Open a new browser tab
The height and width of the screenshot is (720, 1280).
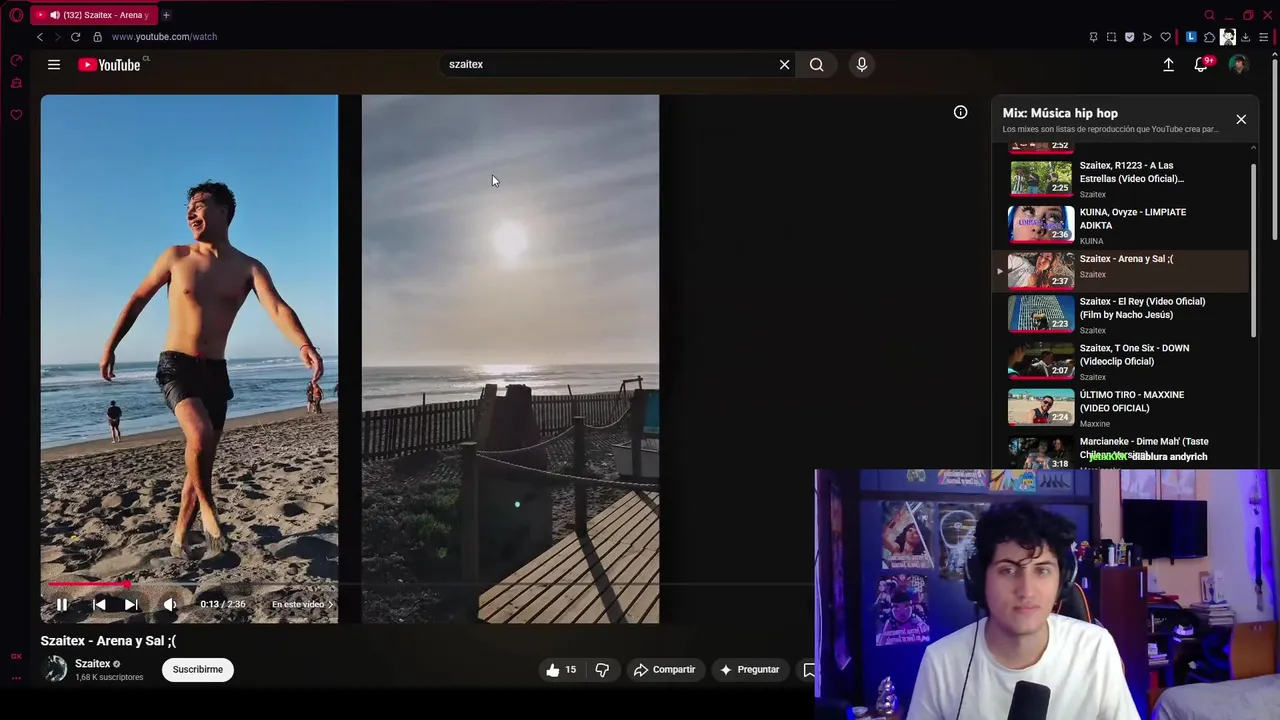pyautogui.click(x=166, y=15)
